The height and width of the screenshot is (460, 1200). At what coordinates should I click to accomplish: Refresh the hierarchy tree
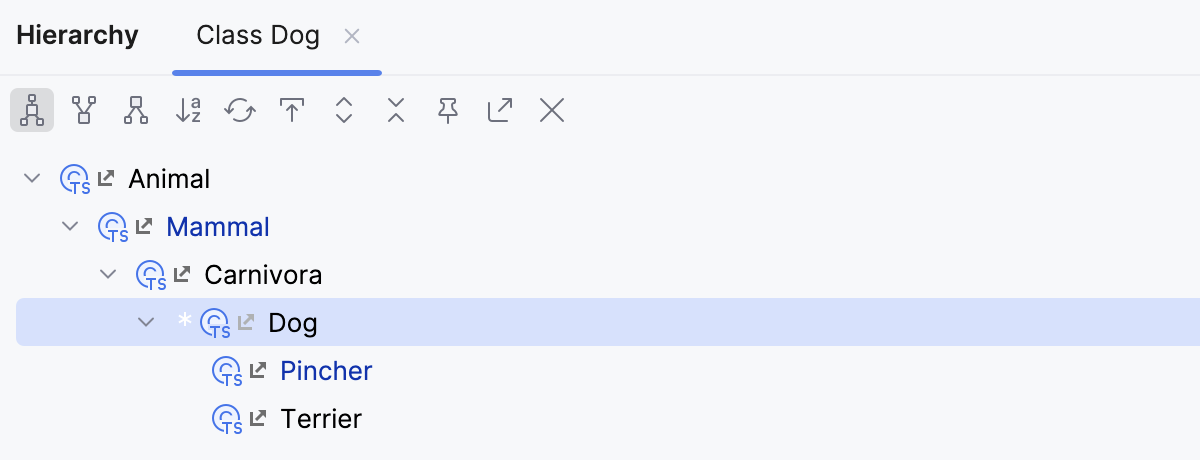point(240,110)
